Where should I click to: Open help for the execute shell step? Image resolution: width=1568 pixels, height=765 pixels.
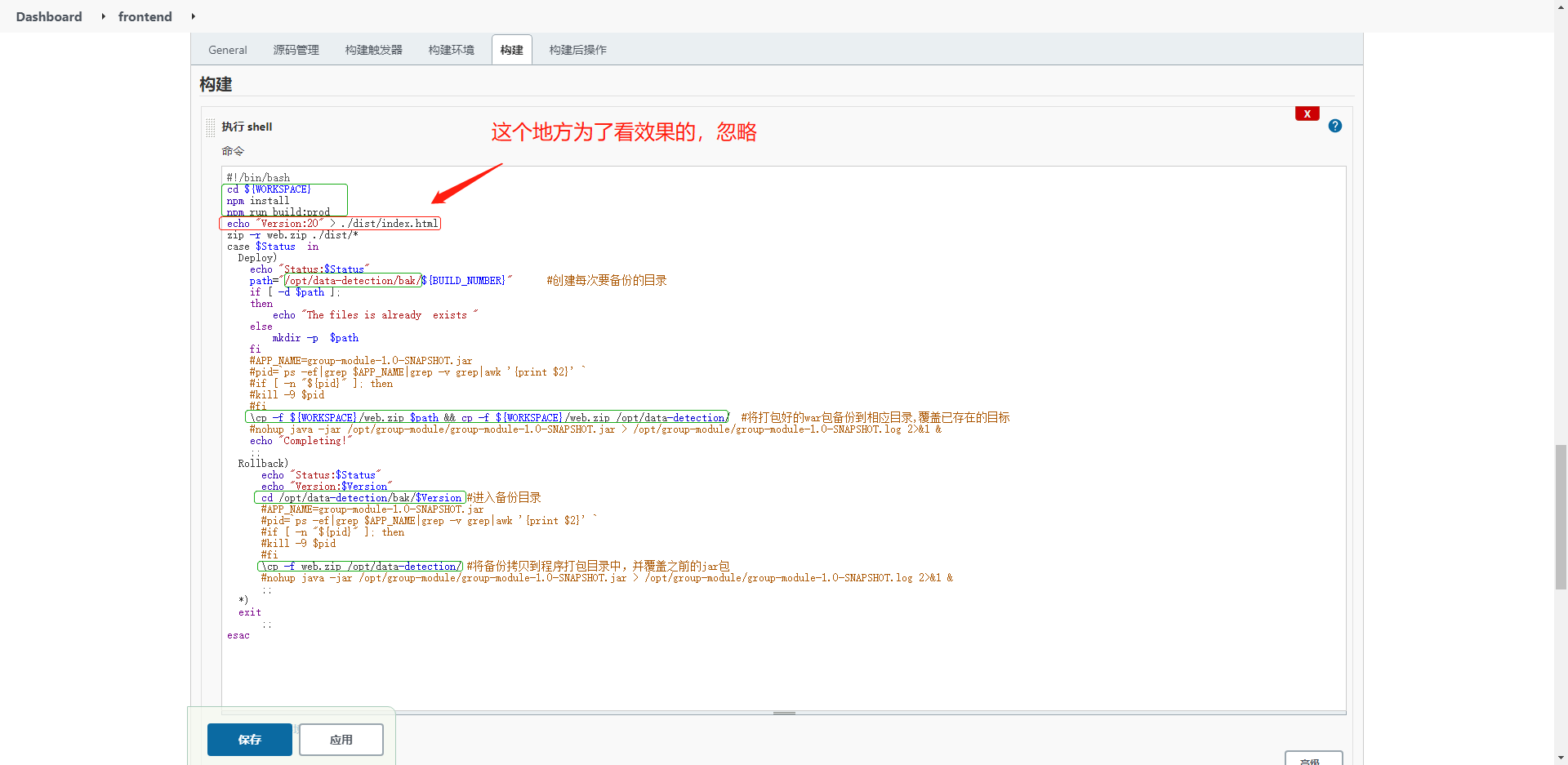1335,126
